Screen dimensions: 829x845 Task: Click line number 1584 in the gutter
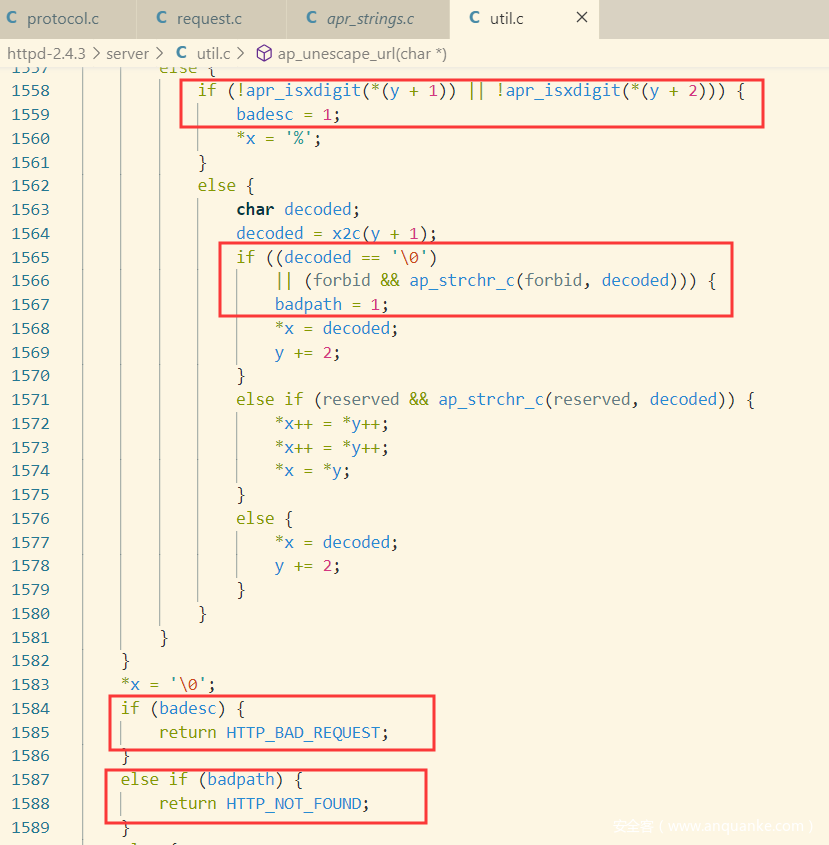(30, 708)
